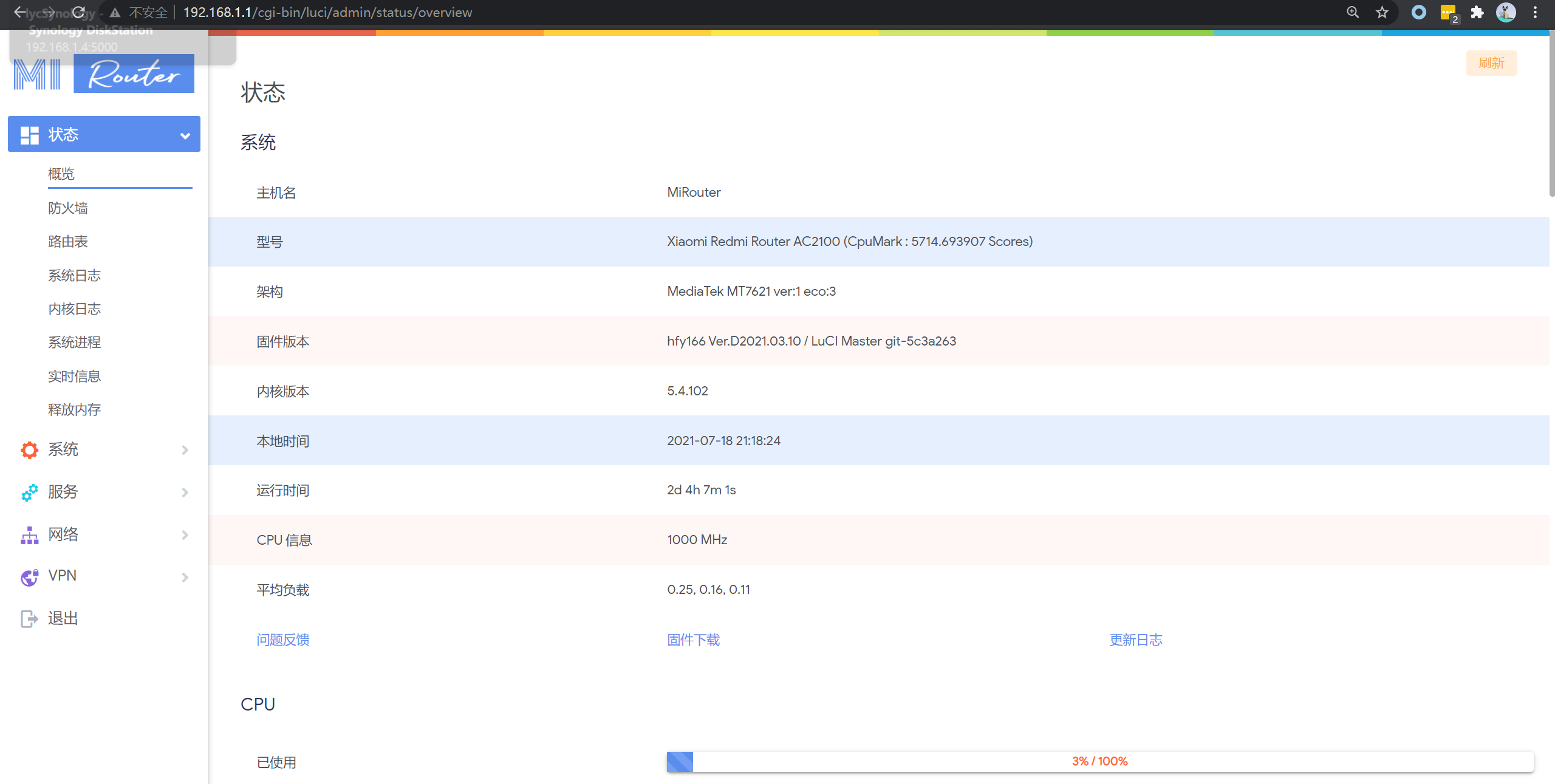Screen dimensions: 1555x784
Task: Click the bookmark star in address bar
Action: [x=1381, y=12]
